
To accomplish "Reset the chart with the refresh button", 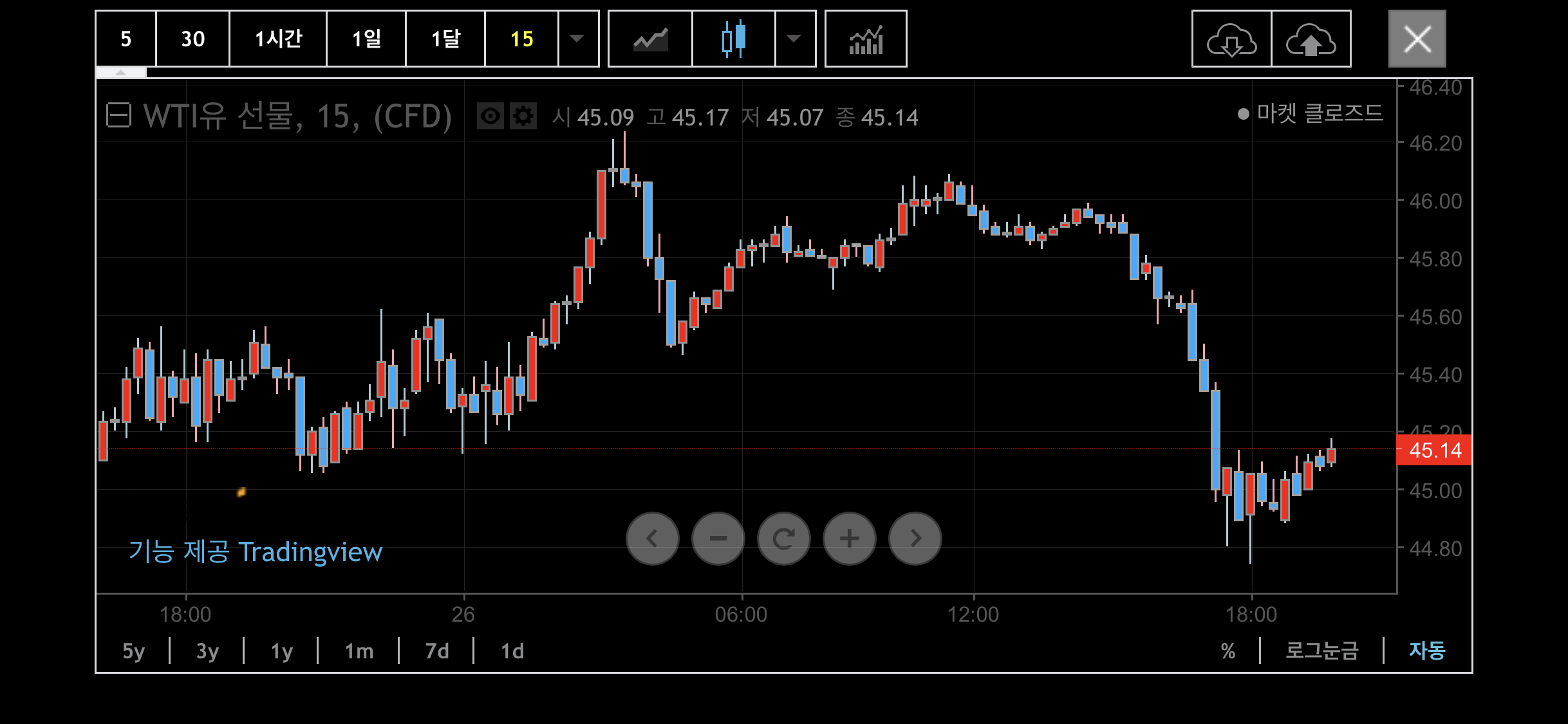I will [x=784, y=539].
